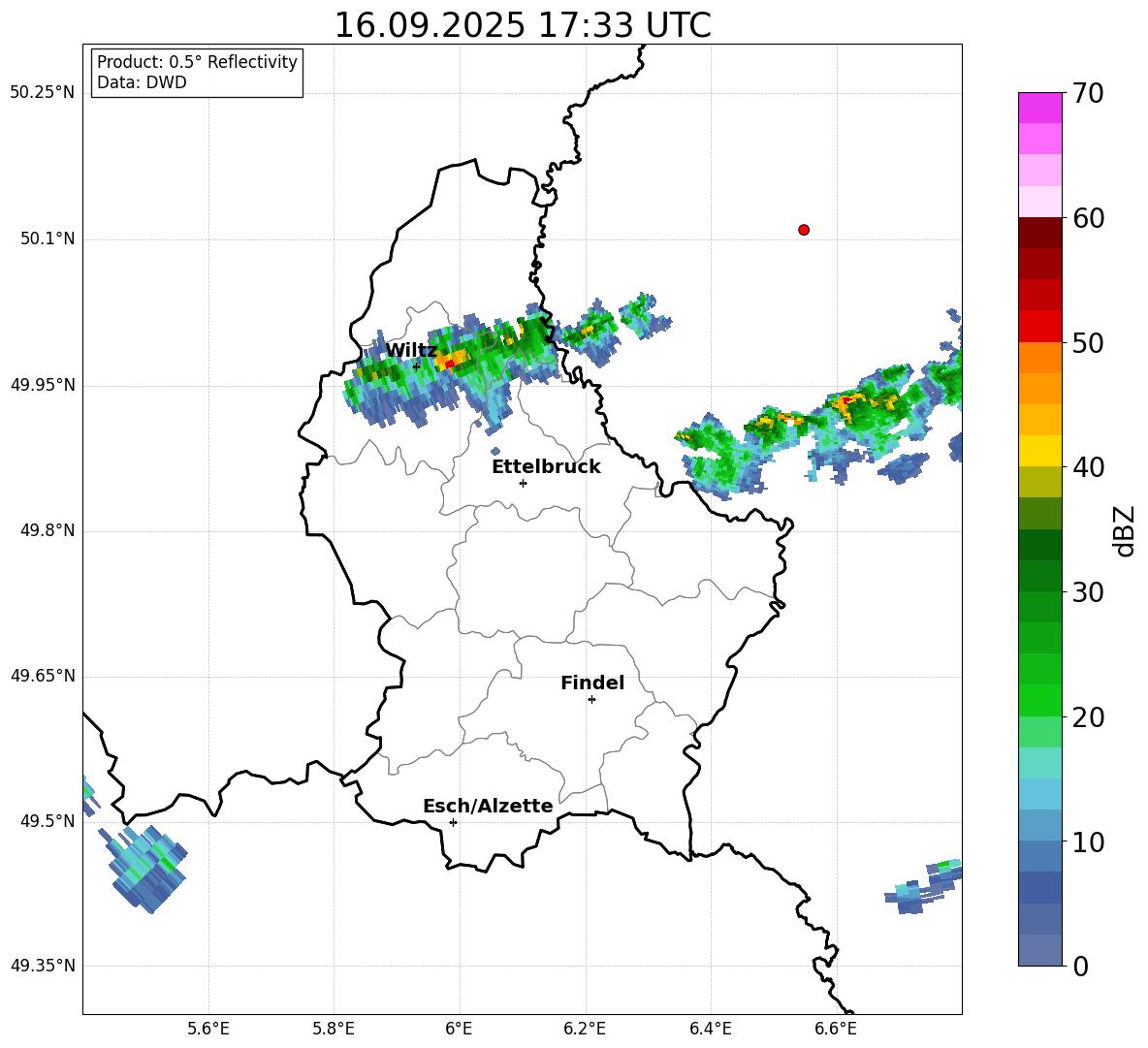Click the 50 tick on the colorbar
Viewport: 1148px width, 1048px height.
click(1088, 343)
